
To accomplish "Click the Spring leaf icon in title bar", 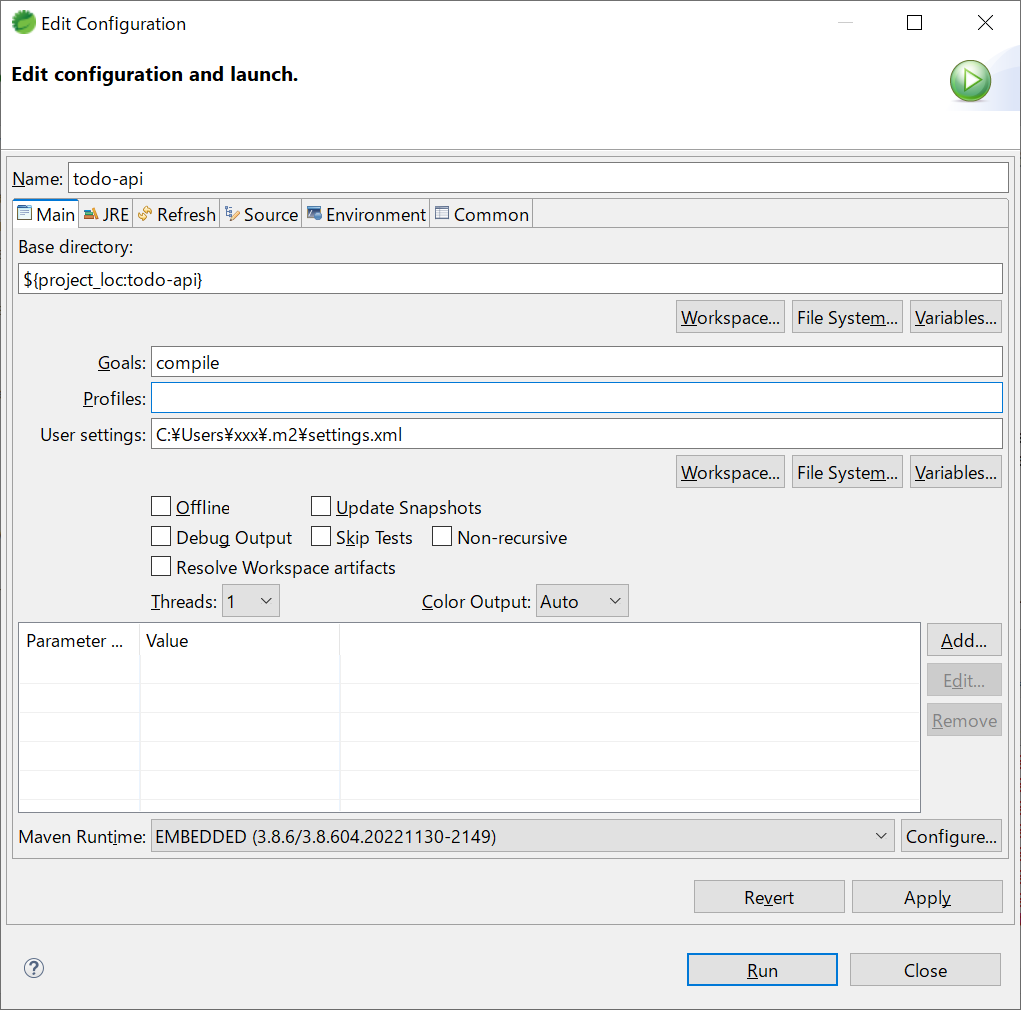I will point(24,23).
